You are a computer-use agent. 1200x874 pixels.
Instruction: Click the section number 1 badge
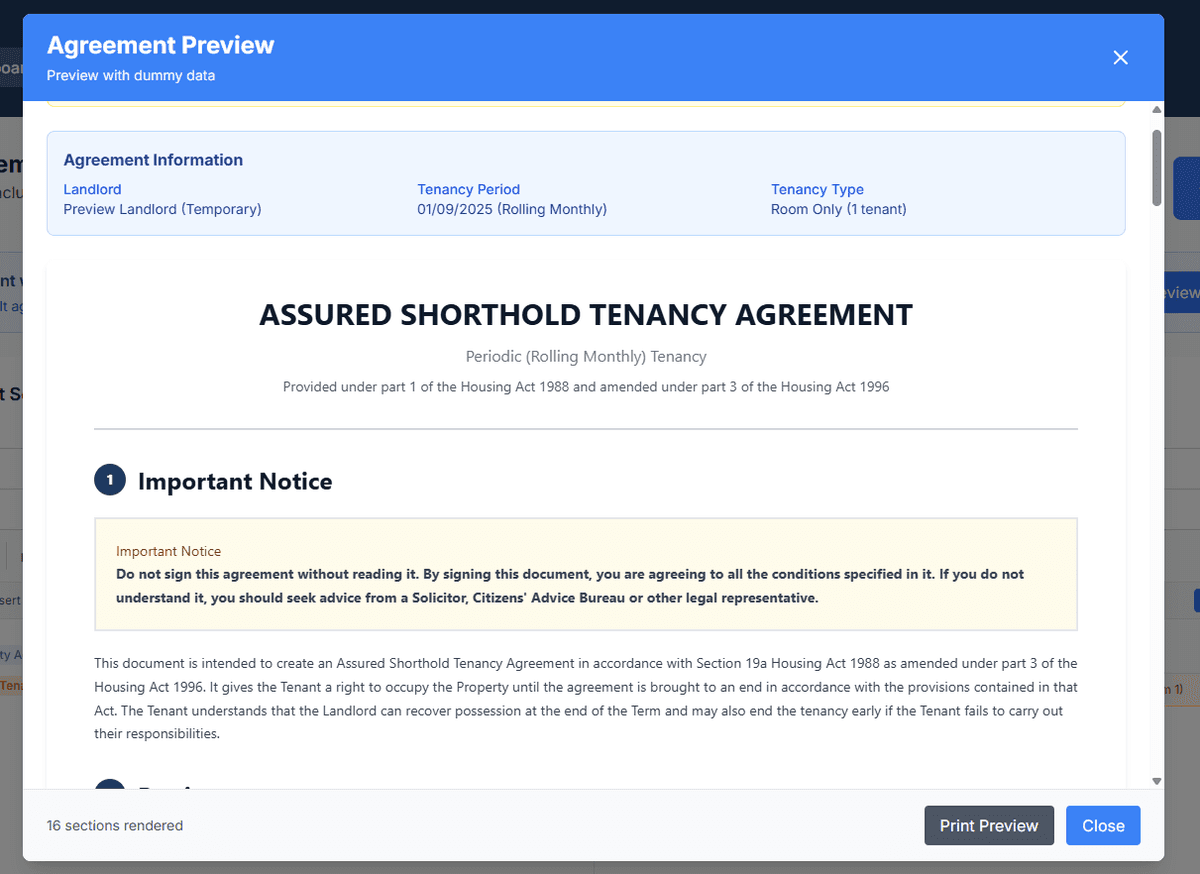[110, 481]
